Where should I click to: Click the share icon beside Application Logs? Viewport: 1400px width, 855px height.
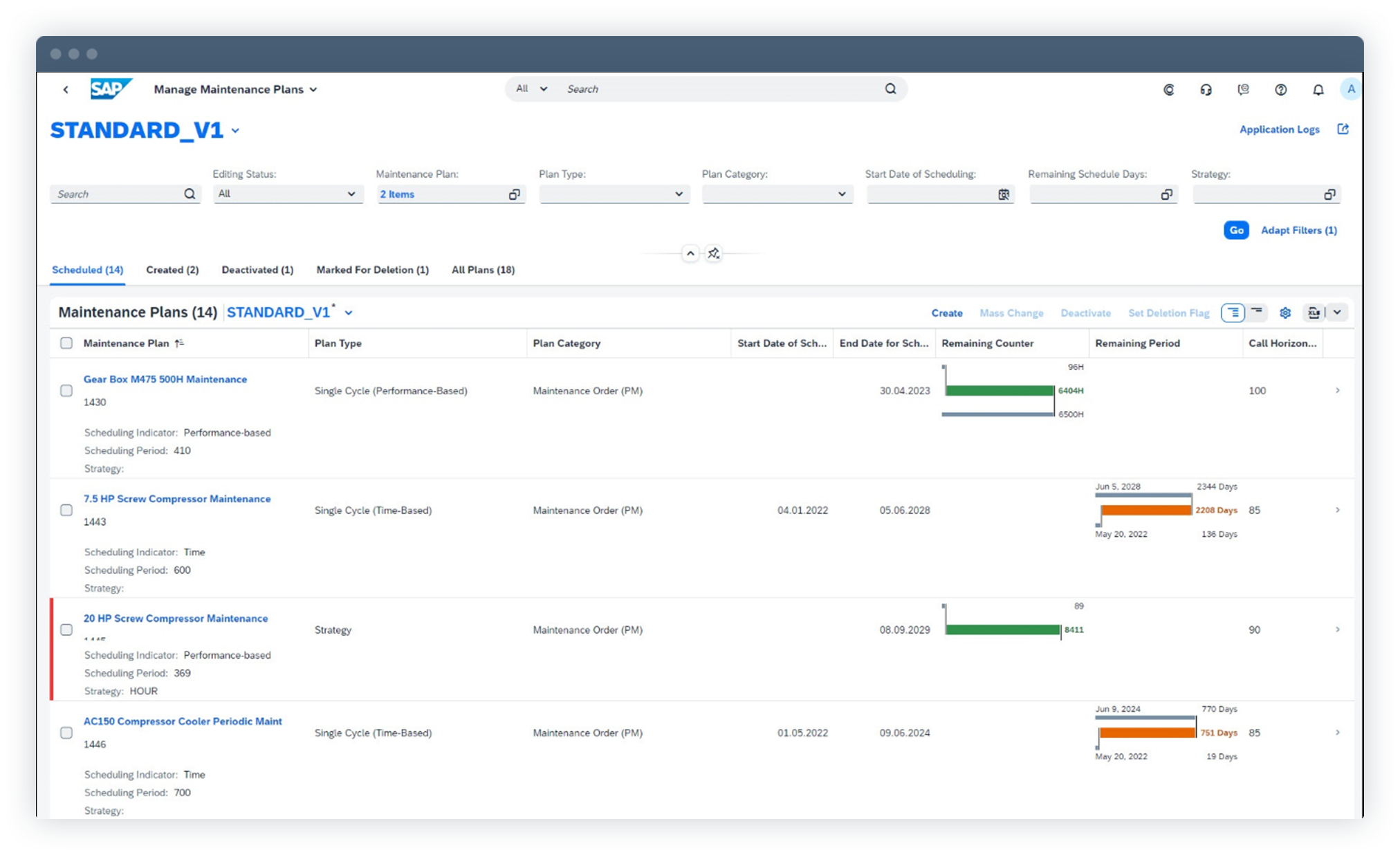tap(1343, 129)
